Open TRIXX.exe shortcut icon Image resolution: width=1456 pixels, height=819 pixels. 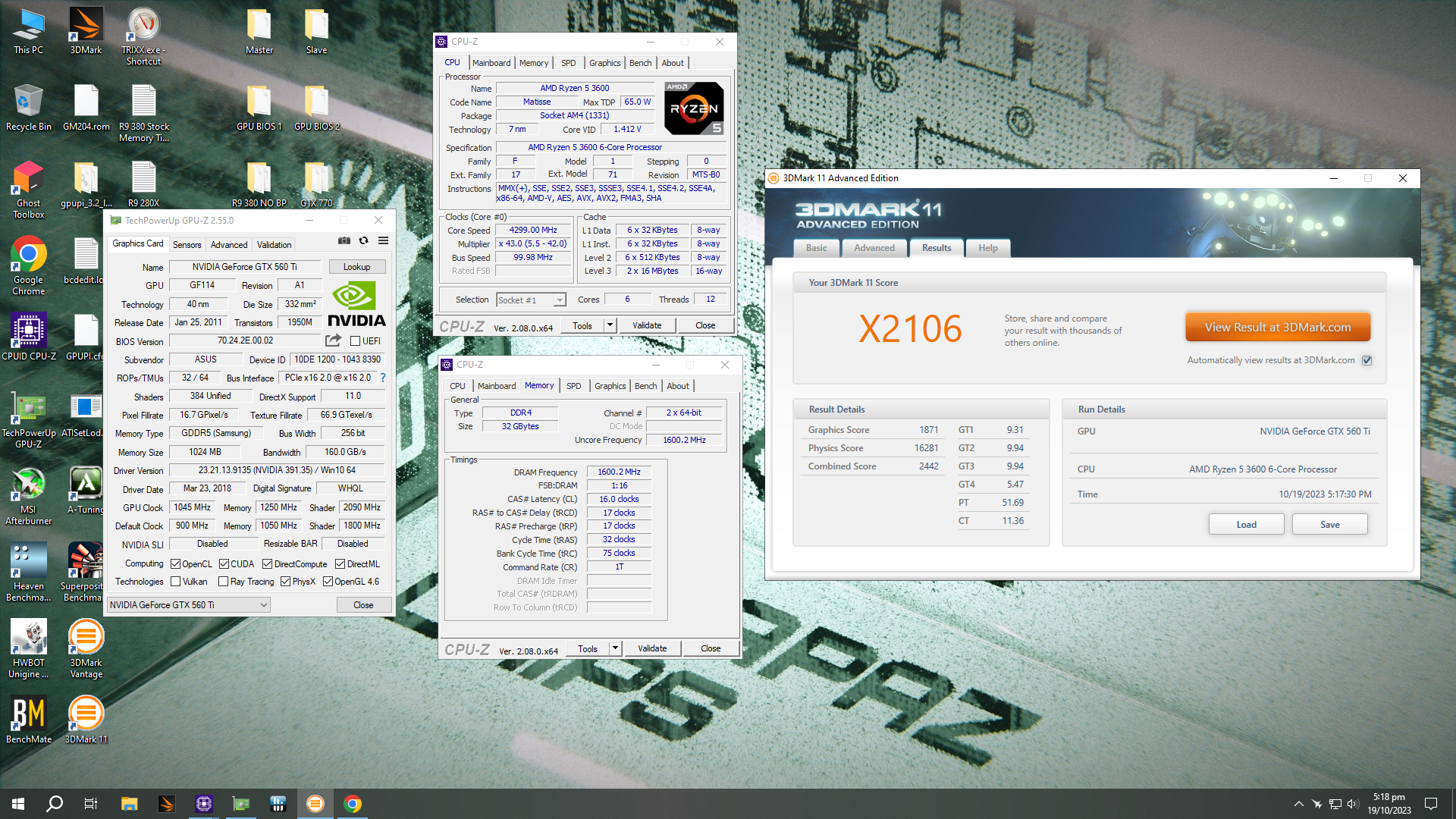tap(143, 36)
